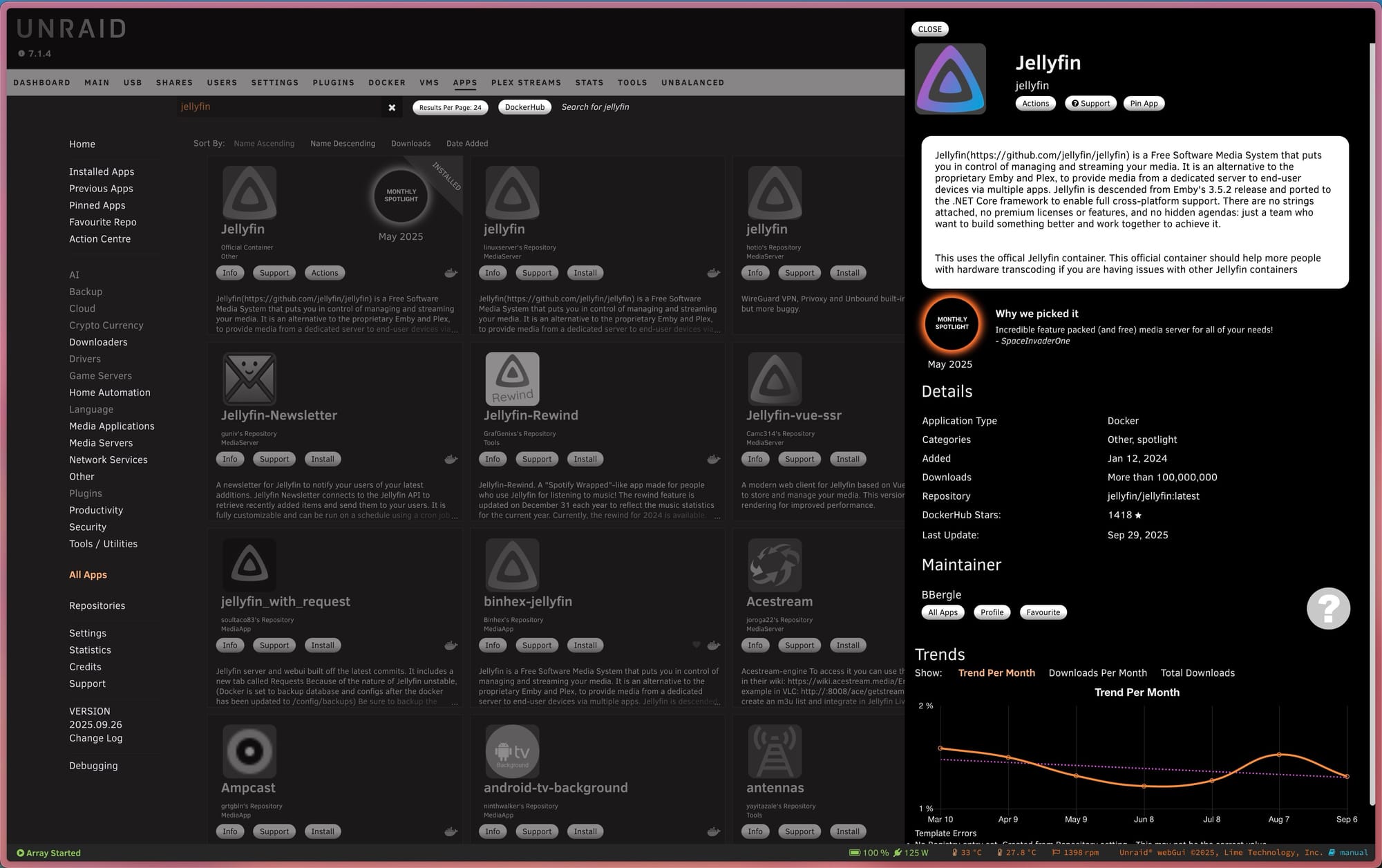Open Results Per Page selector
Image resolution: width=1382 pixels, height=868 pixels.
450,107
